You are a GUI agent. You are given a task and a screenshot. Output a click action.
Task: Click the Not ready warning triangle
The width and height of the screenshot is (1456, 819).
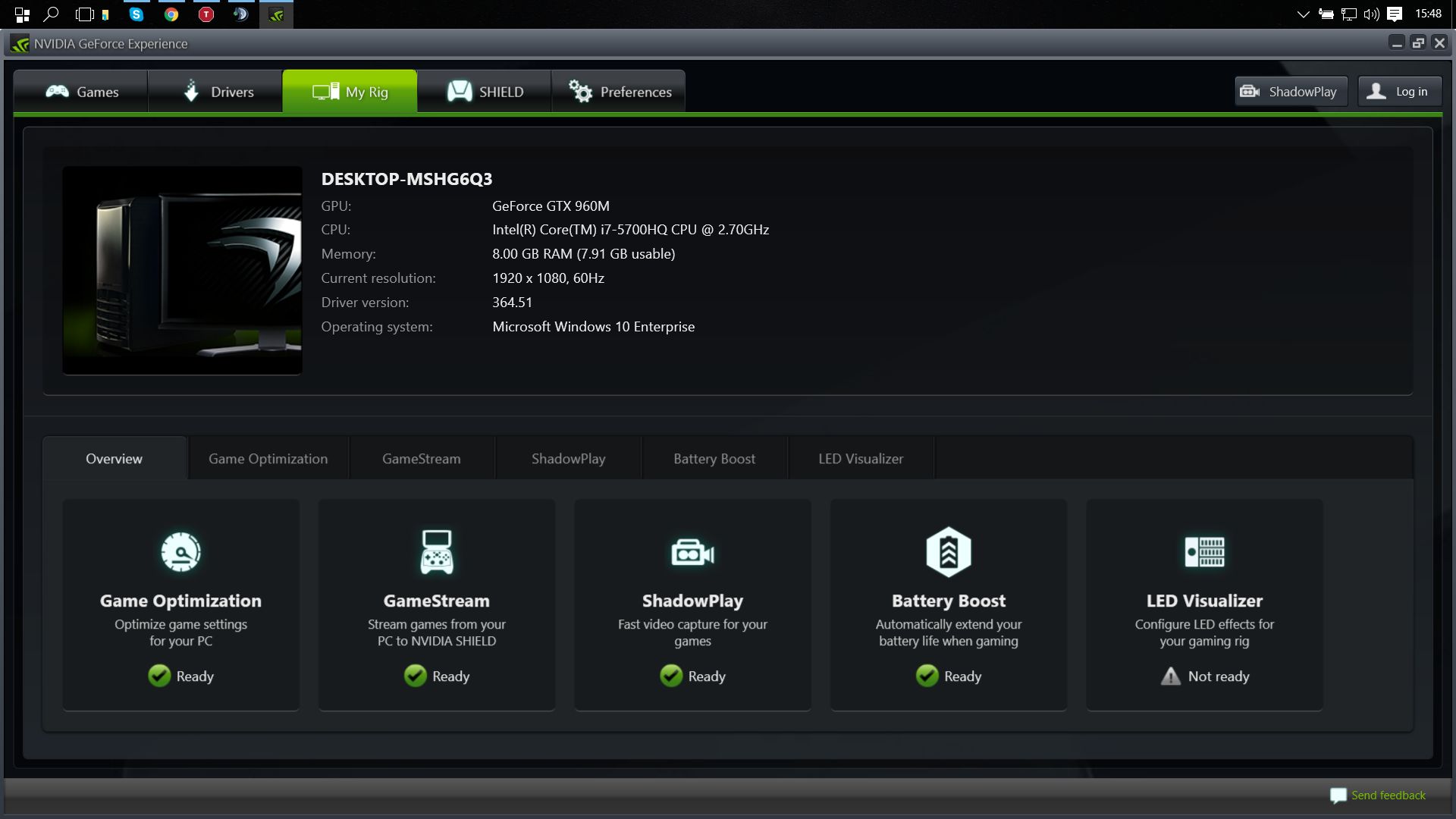point(1171,676)
